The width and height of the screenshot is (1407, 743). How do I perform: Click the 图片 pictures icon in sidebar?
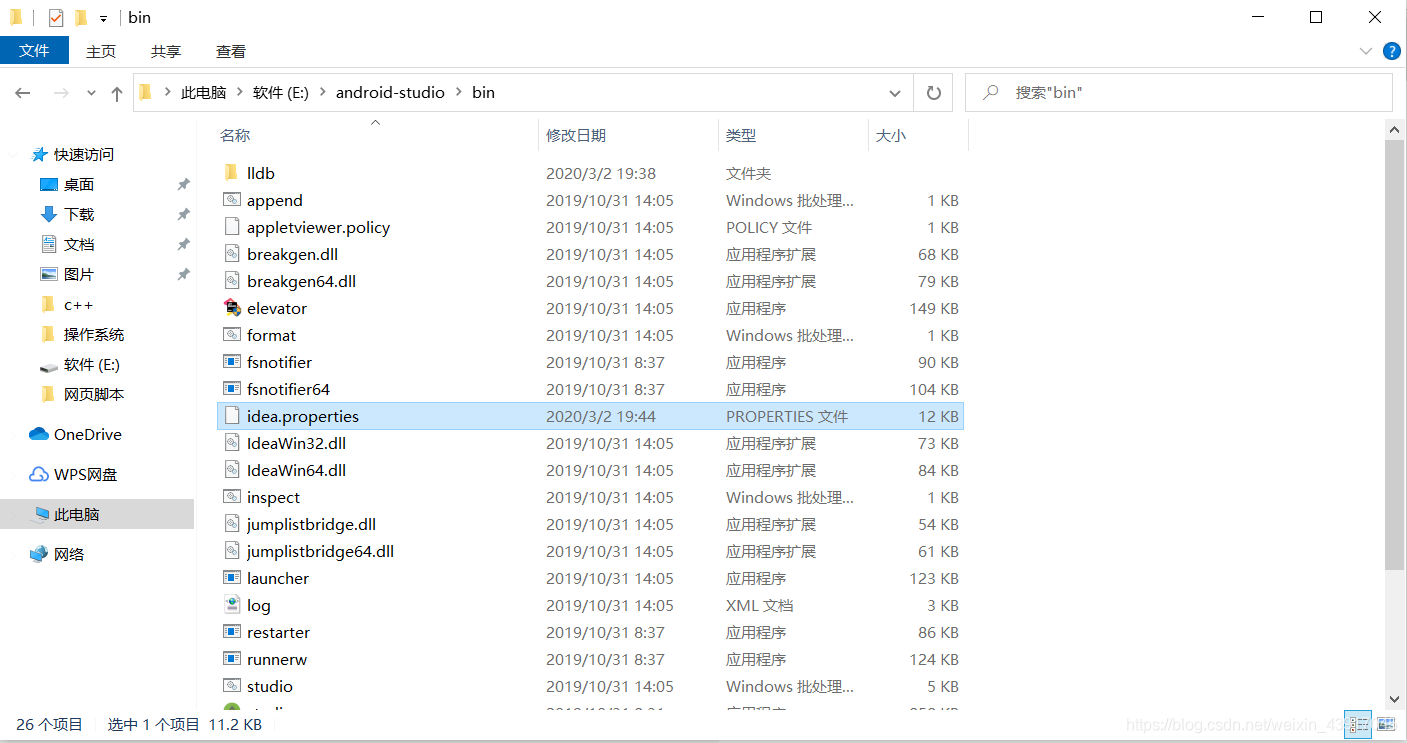click(x=48, y=274)
